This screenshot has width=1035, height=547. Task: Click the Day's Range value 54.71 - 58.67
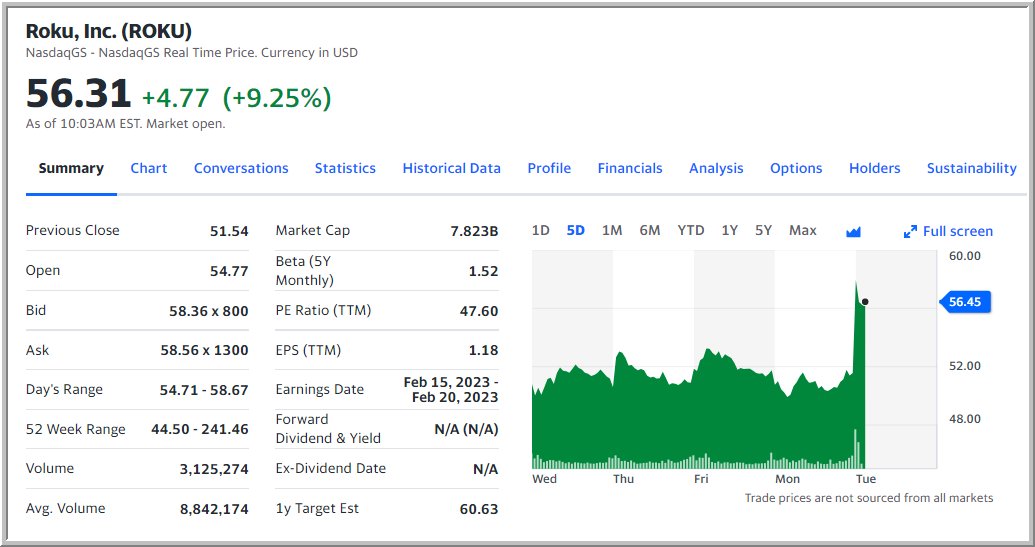tap(204, 390)
